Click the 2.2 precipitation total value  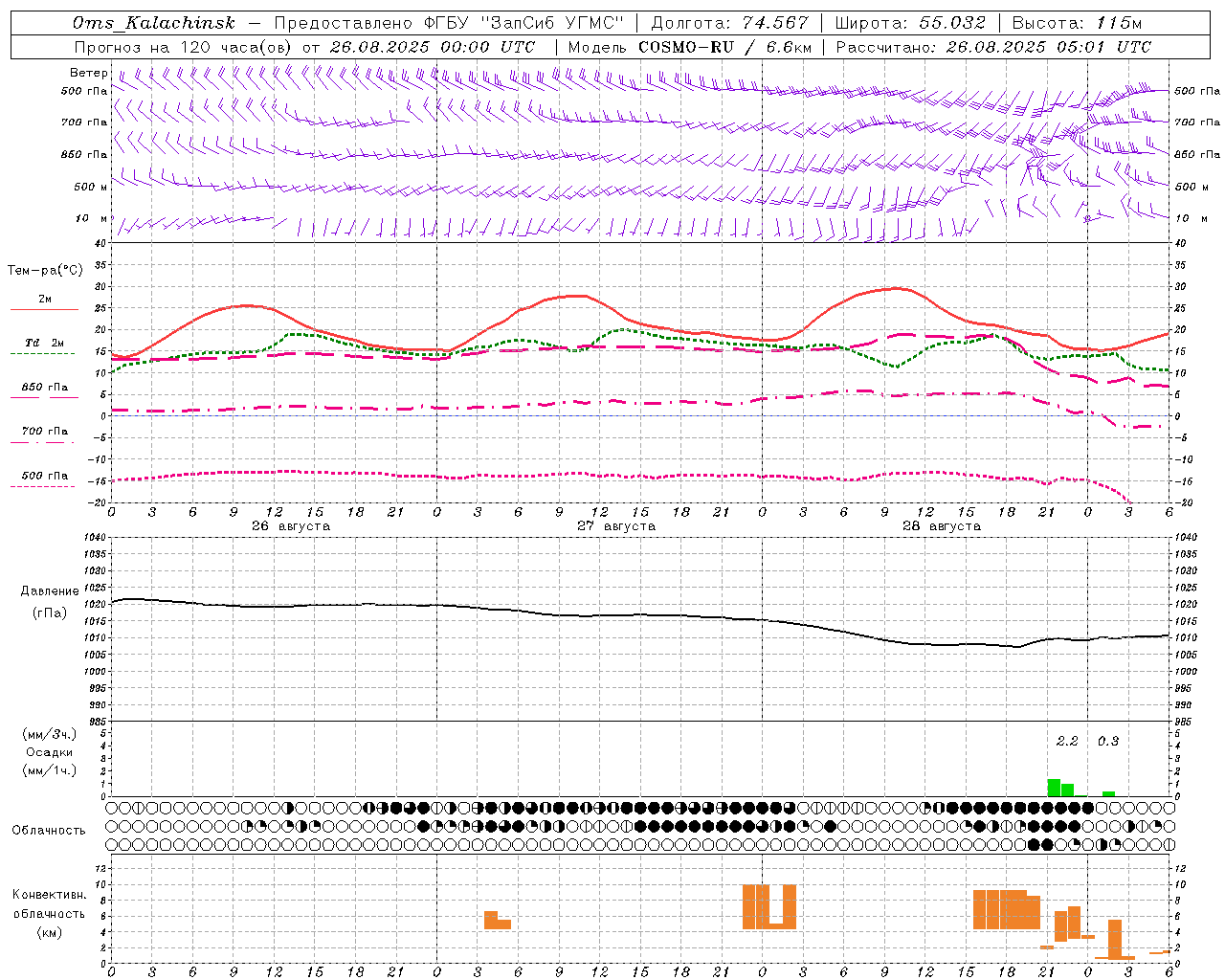(x=1067, y=742)
